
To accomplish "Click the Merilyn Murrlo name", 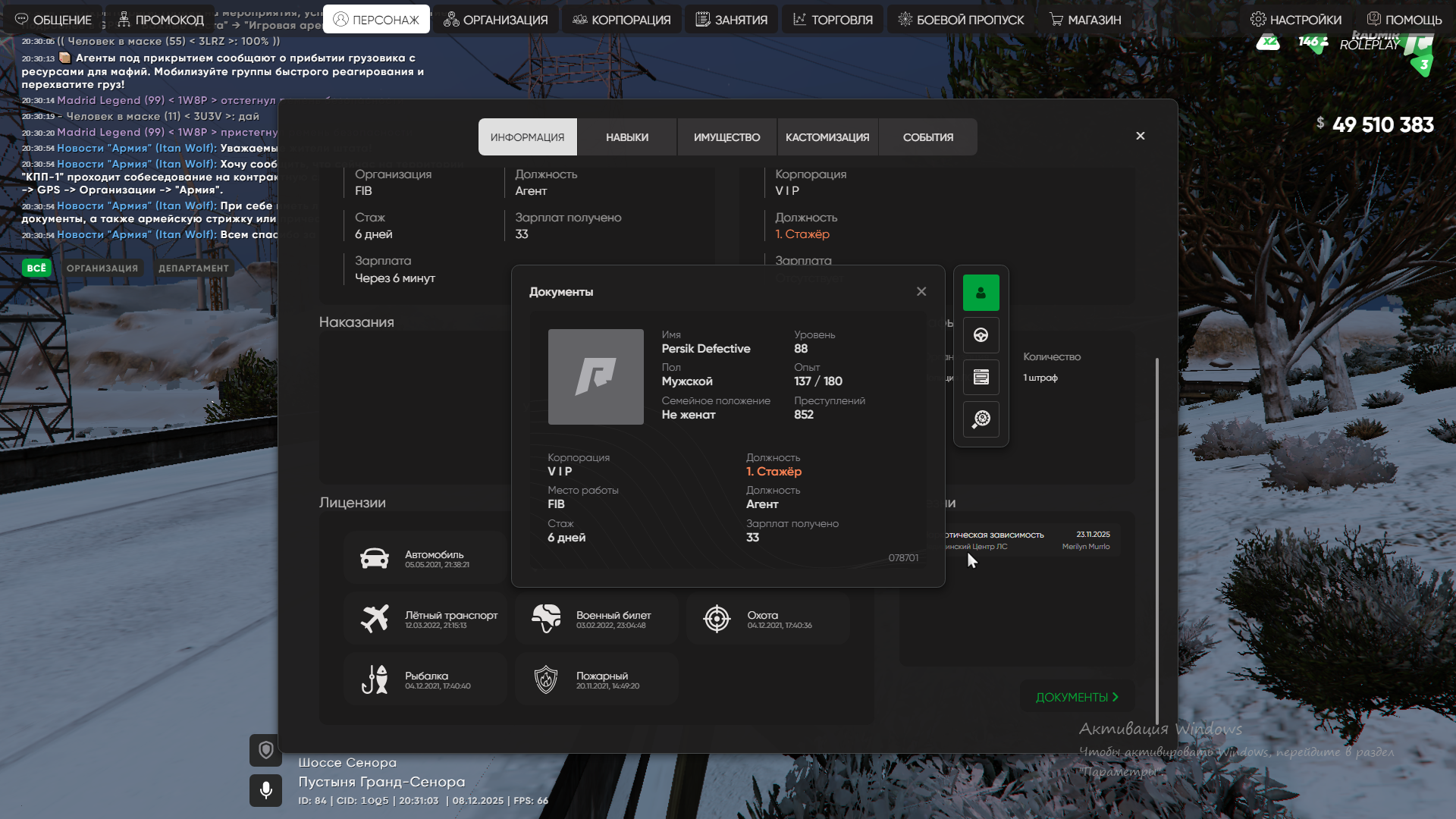I will (x=1086, y=547).
